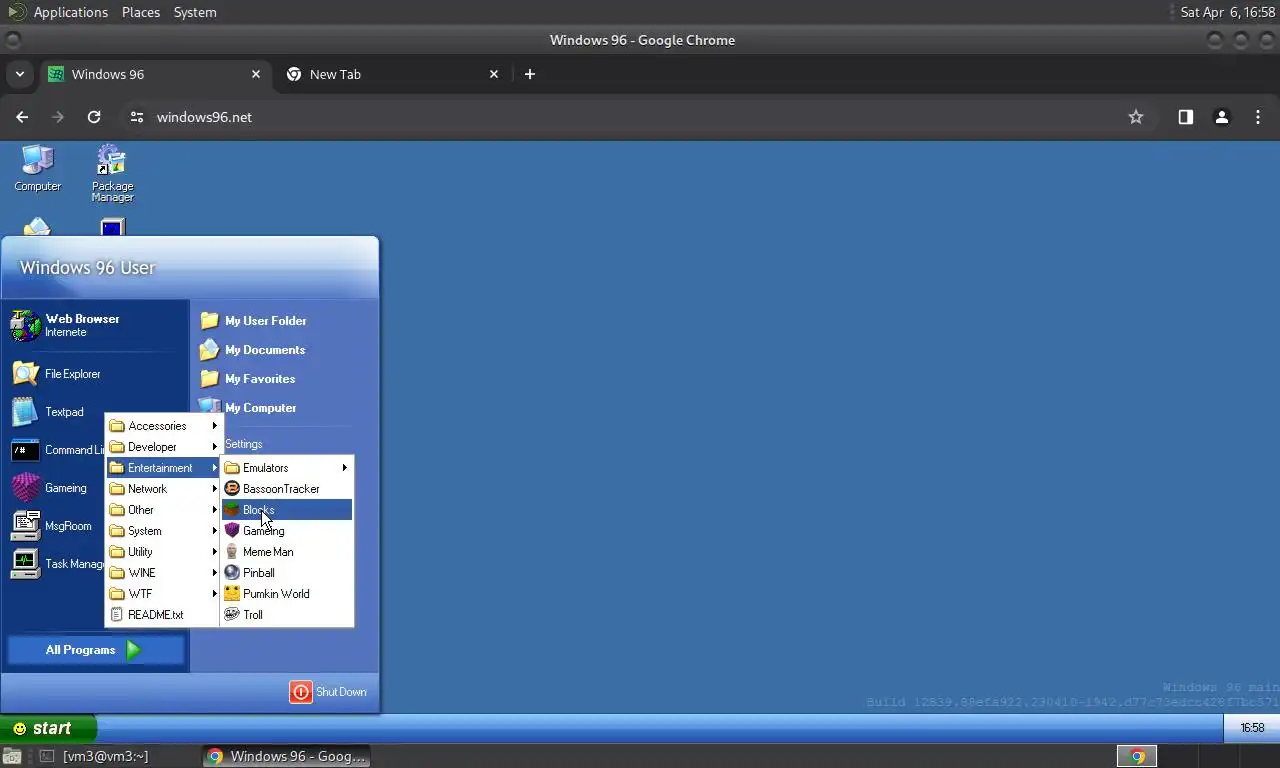
Task: Click the green start button
Action: [48, 728]
